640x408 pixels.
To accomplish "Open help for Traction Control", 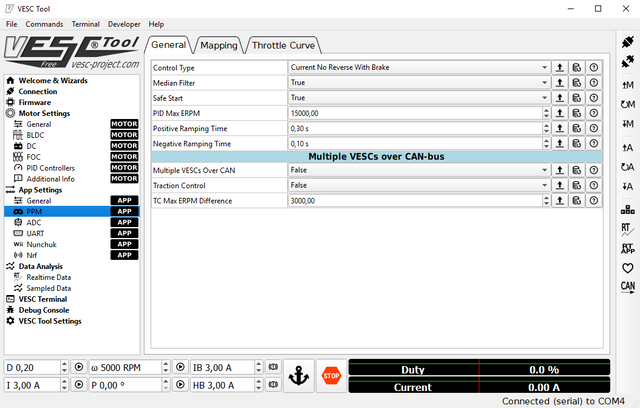I will (593, 185).
